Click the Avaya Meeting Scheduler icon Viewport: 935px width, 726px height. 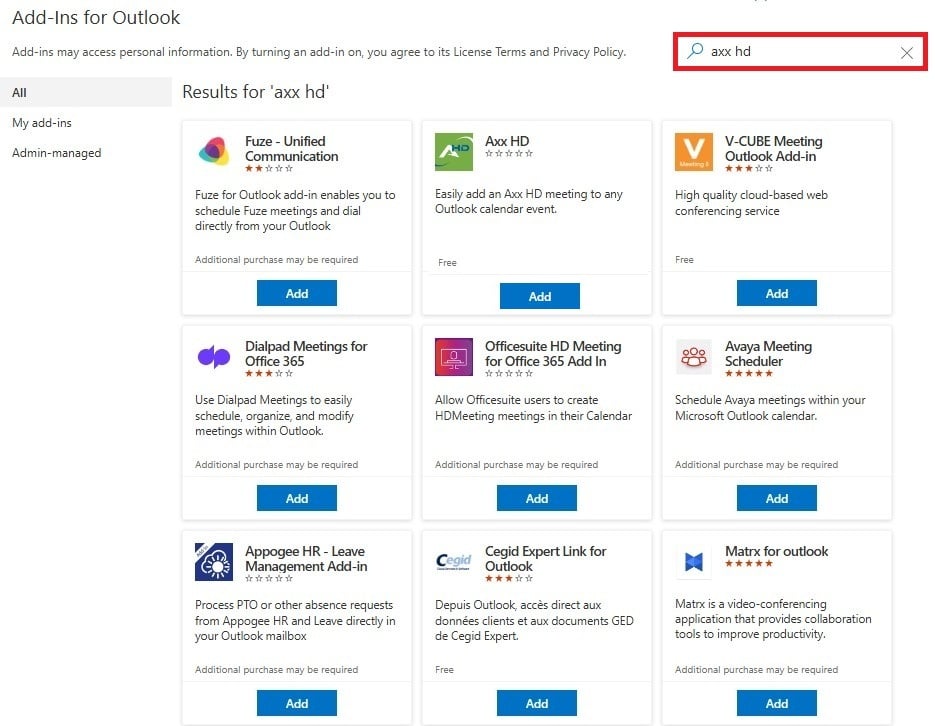694,356
